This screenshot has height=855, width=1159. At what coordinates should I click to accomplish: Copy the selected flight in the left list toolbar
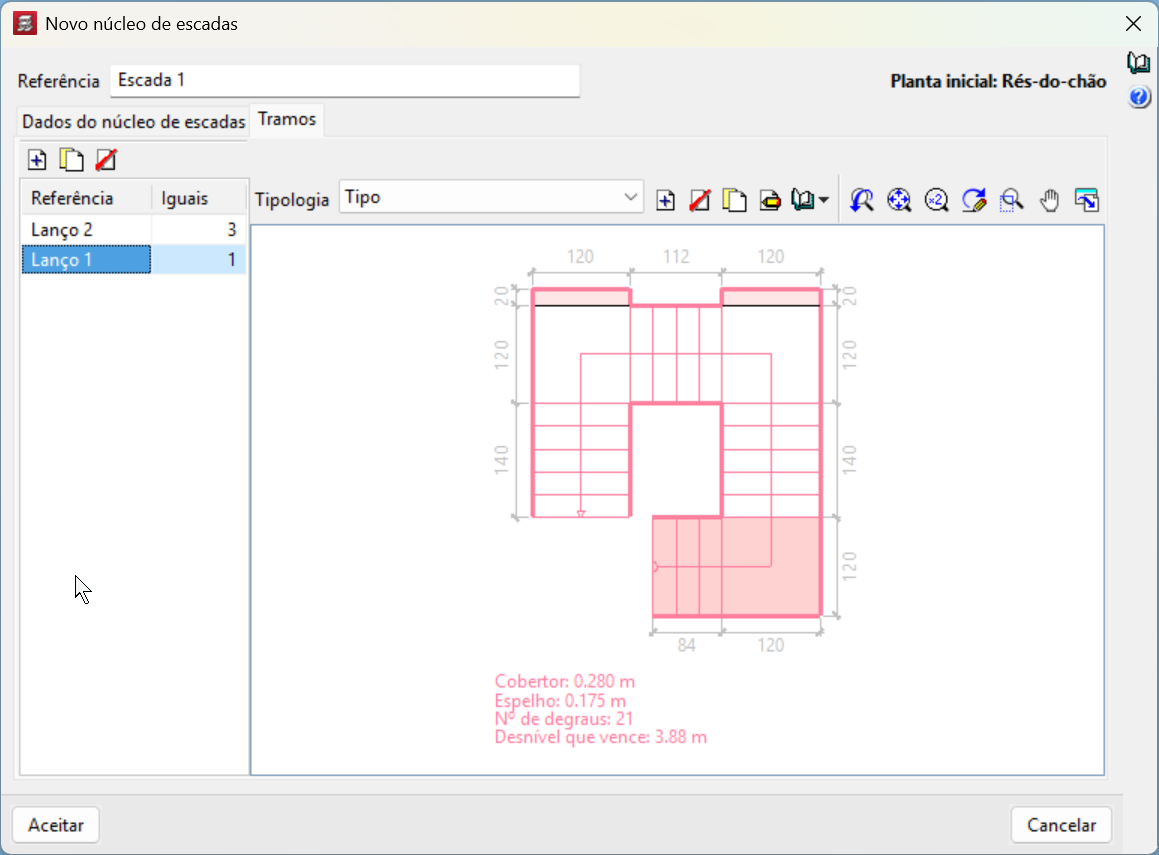click(x=71, y=160)
